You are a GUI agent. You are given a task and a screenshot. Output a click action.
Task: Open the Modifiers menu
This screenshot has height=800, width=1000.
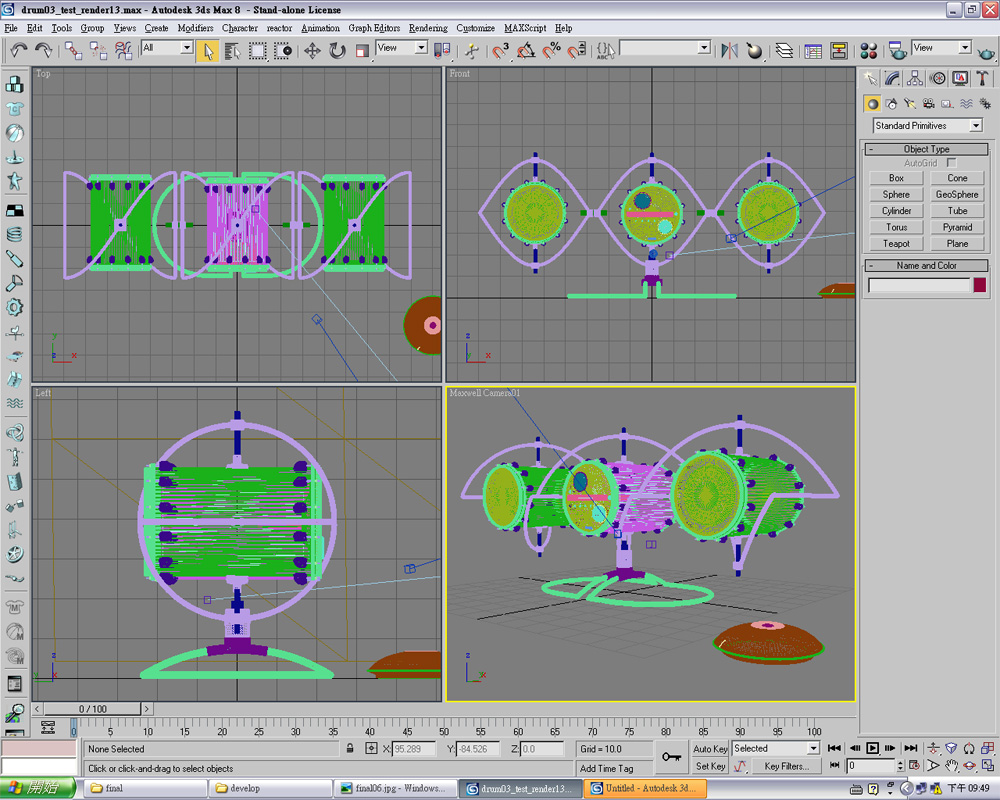click(195, 28)
